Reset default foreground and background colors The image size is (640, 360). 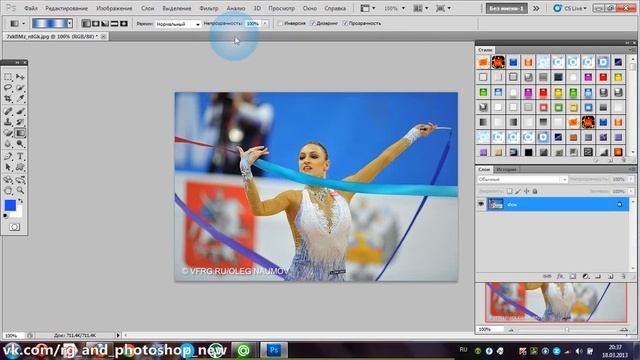pos(6,216)
